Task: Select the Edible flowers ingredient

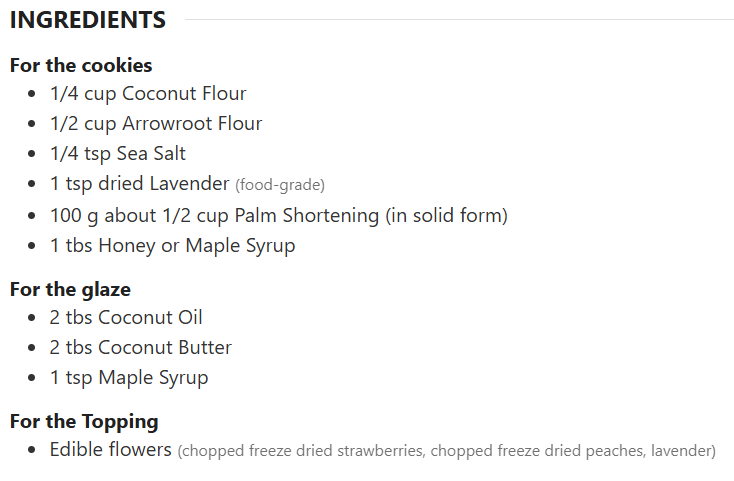Action: pyautogui.click(x=111, y=450)
